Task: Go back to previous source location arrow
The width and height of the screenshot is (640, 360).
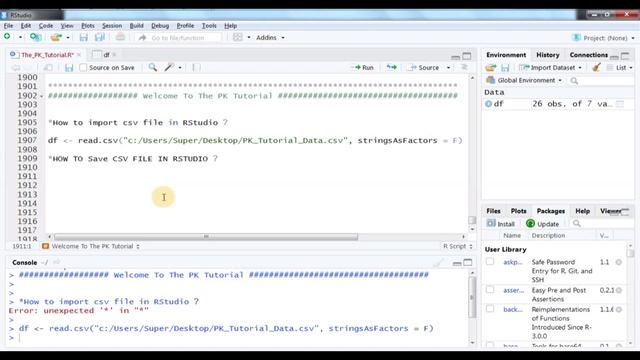Action: point(16,68)
